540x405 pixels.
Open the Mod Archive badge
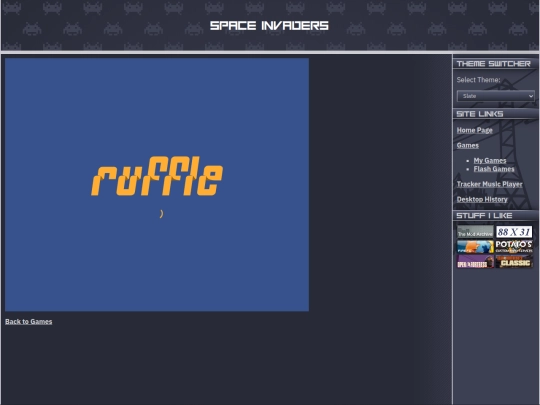click(475, 231)
